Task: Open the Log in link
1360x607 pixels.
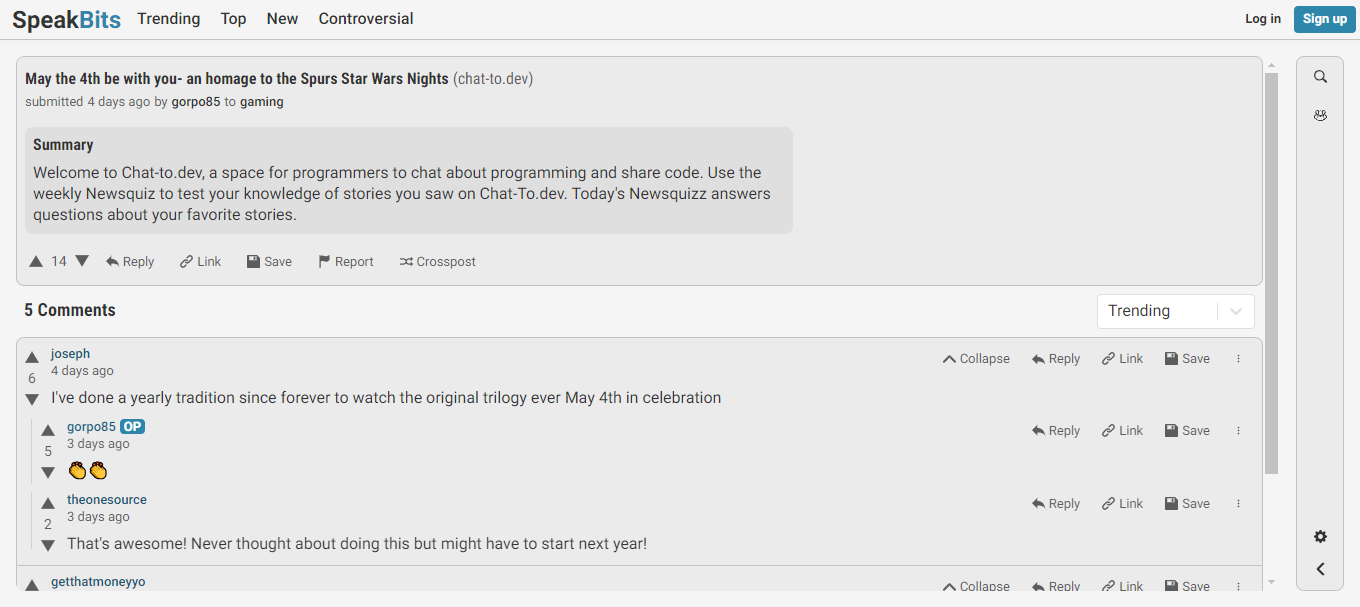Action: (x=1262, y=19)
